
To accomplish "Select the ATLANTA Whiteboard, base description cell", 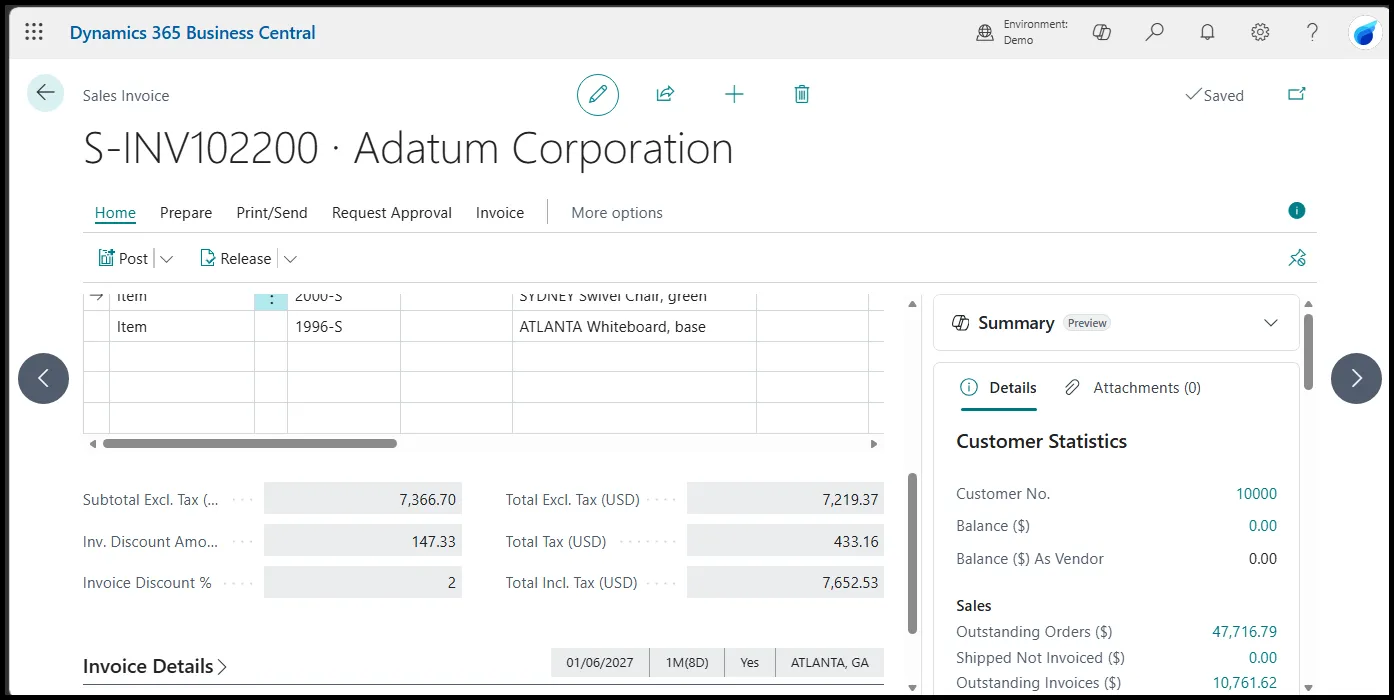I will [x=634, y=326].
